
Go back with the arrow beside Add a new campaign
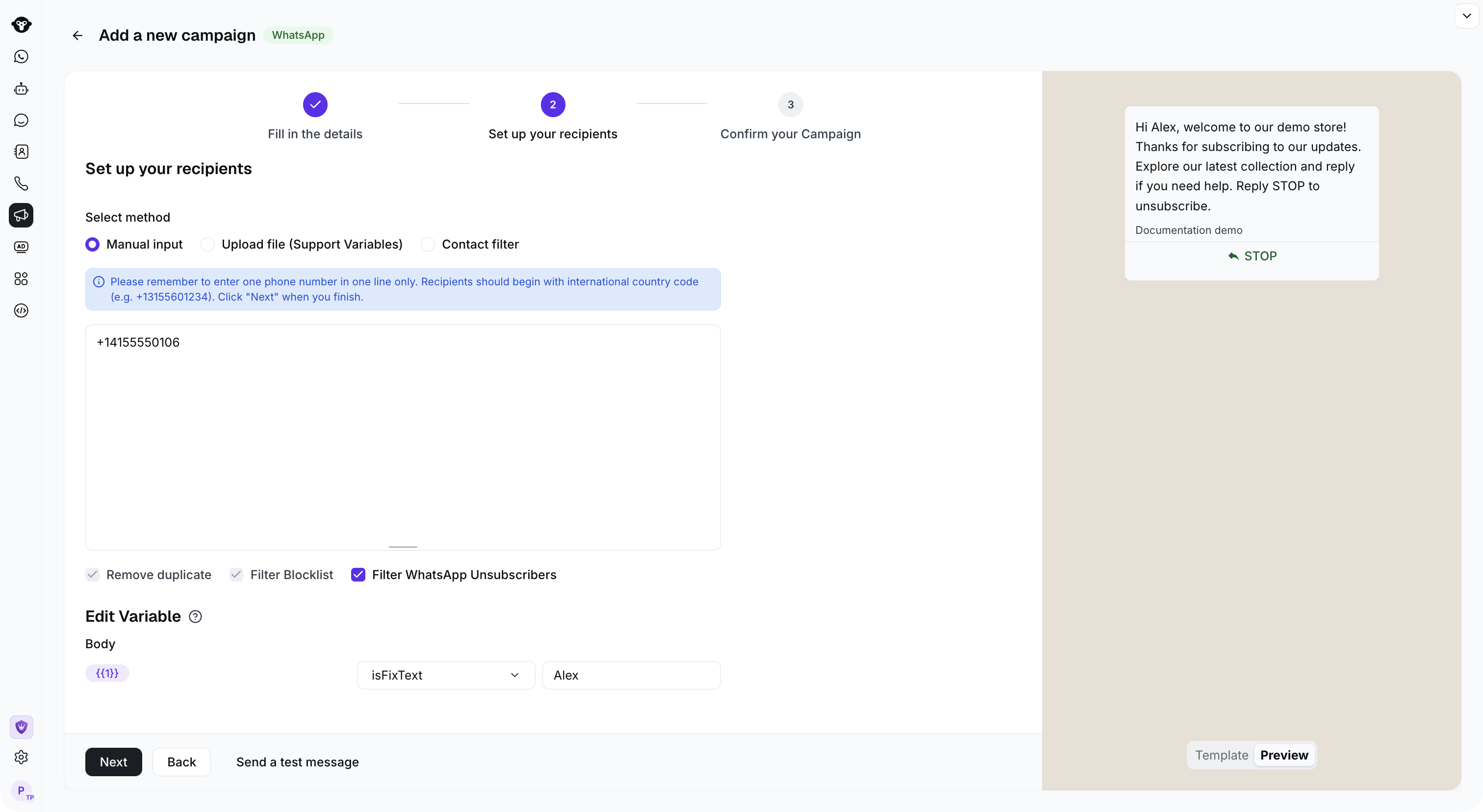(77, 36)
